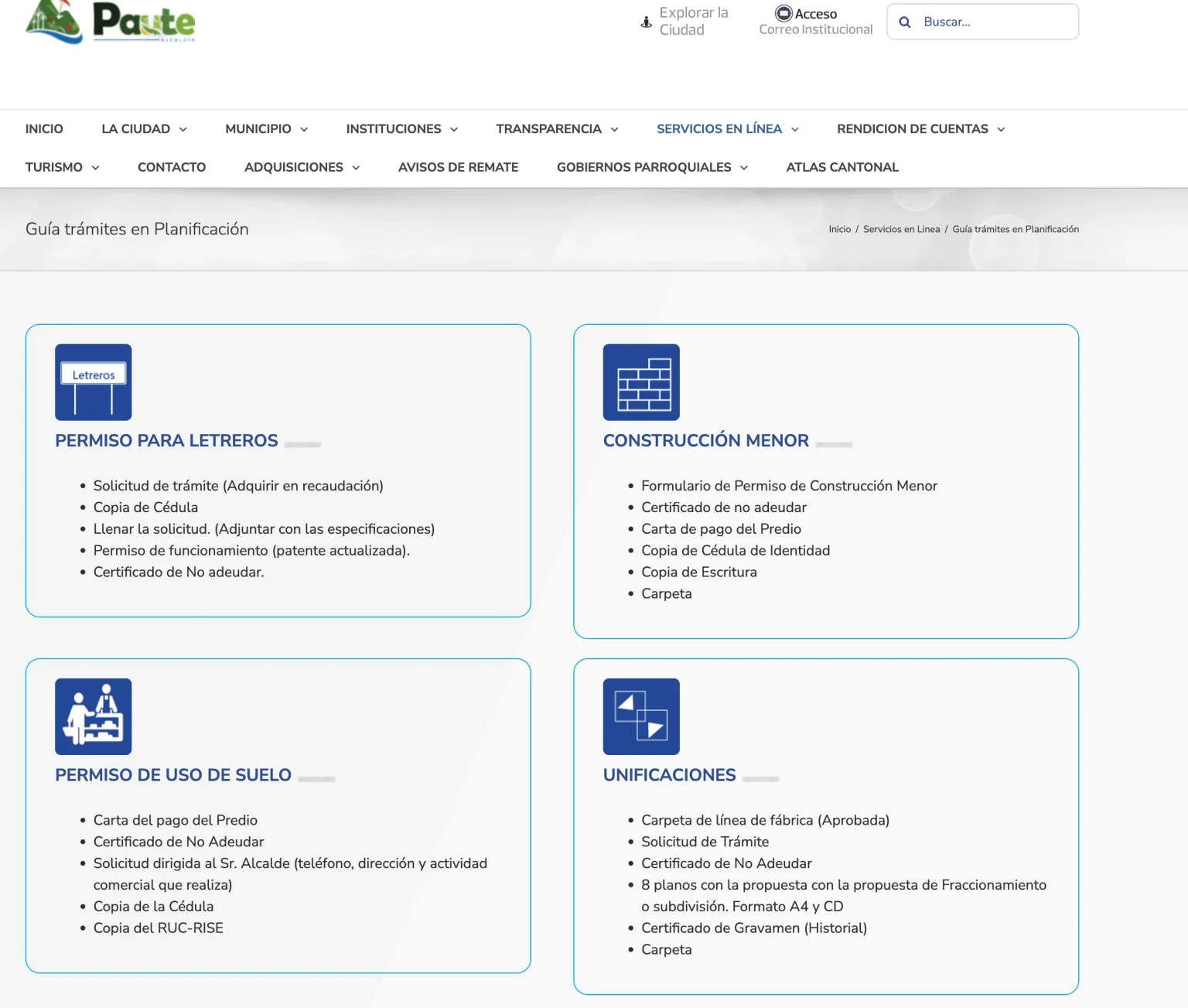The image size is (1188, 1008).
Task: Click the search magnifier icon
Action: tap(905, 22)
